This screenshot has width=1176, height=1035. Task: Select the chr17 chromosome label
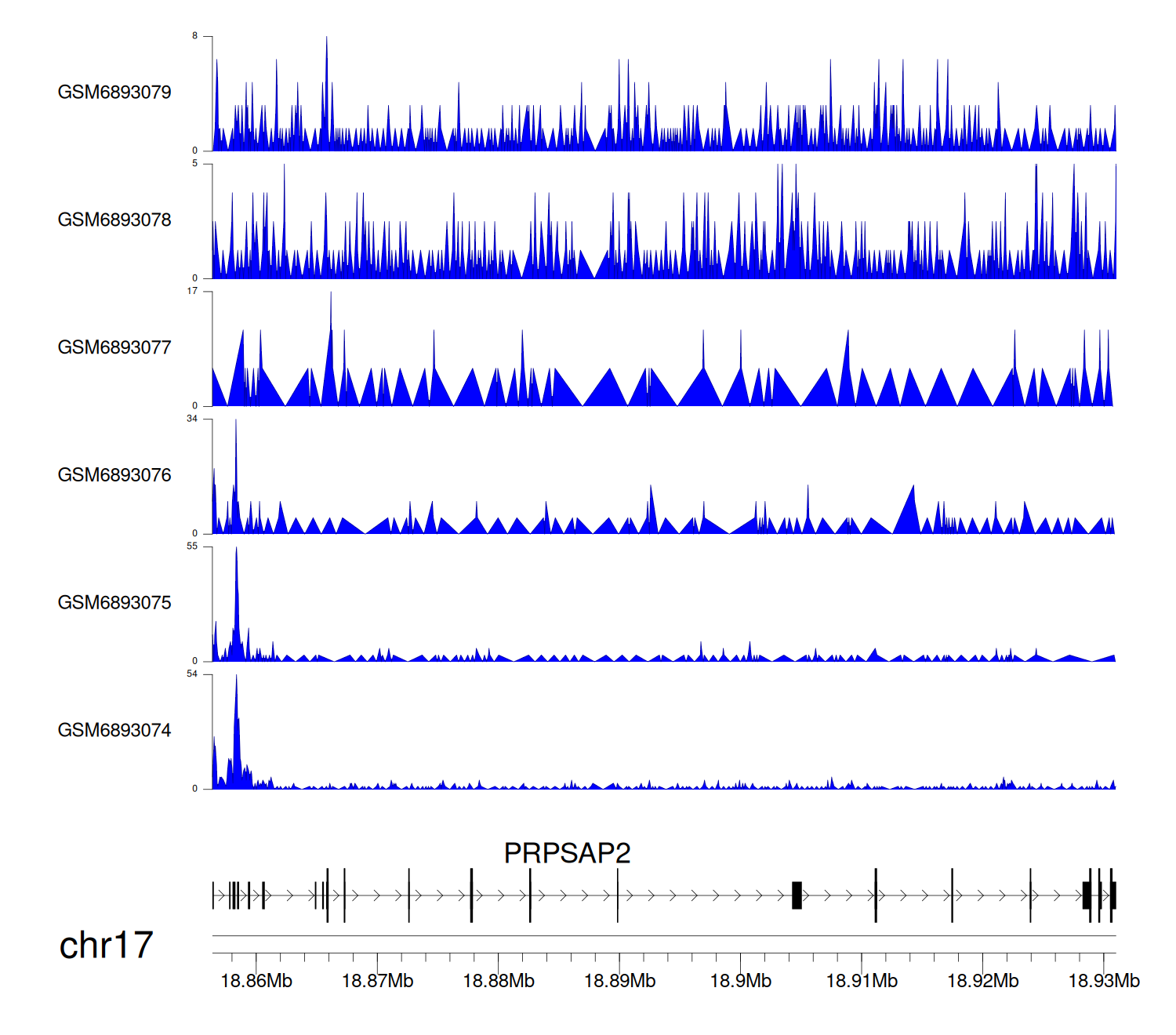pyautogui.click(x=106, y=946)
